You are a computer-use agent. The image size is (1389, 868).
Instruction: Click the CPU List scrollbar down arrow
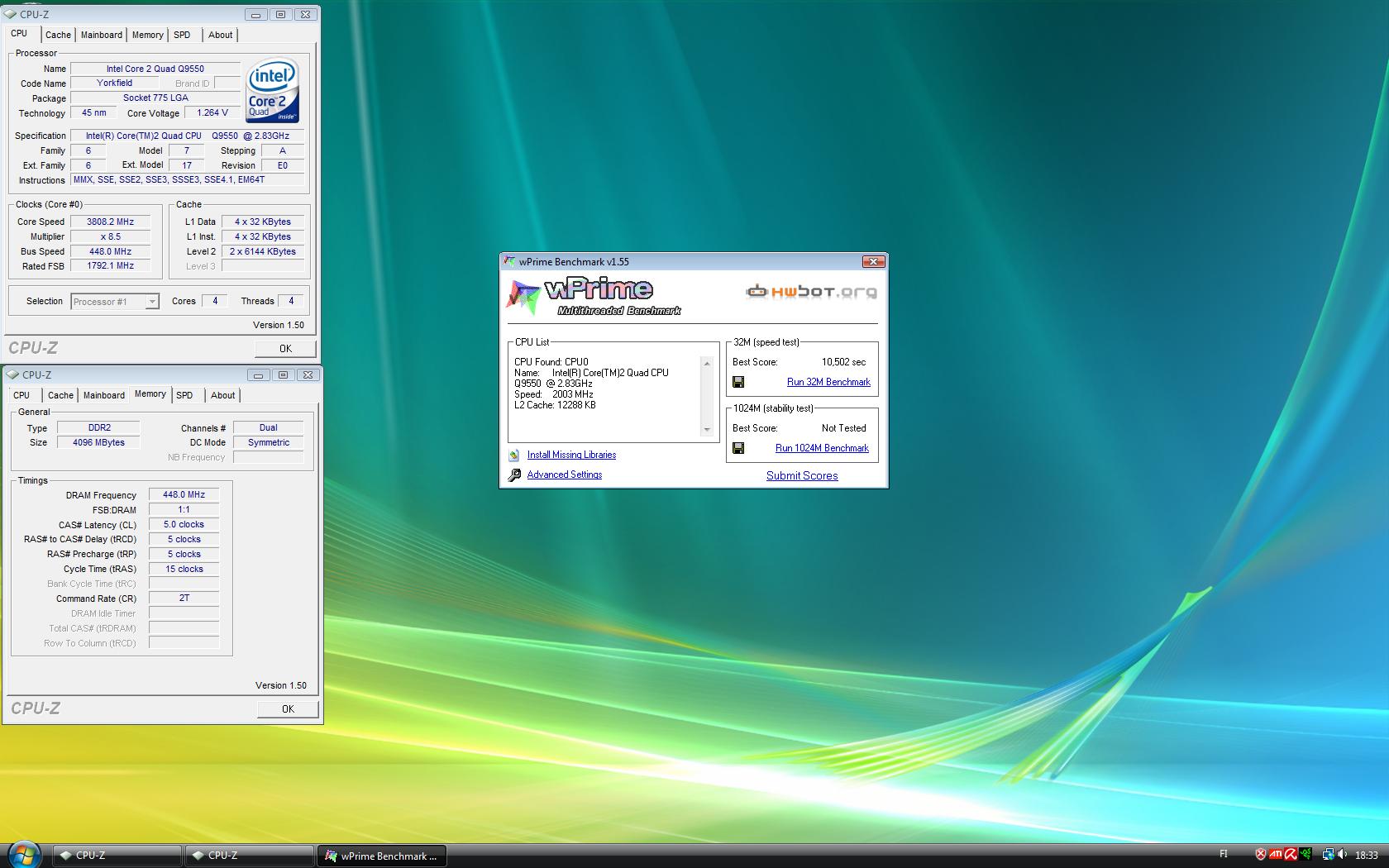coord(706,430)
